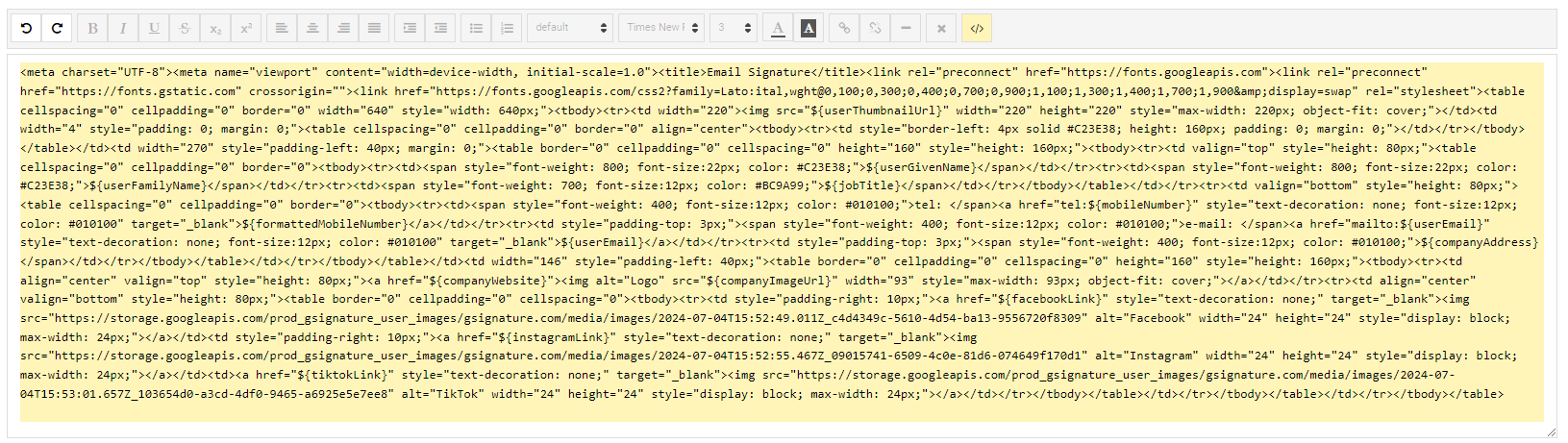This screenshot has width=1568, height=443.
Task: Toggle underline formatting
Action: click(x=154, y=28)
